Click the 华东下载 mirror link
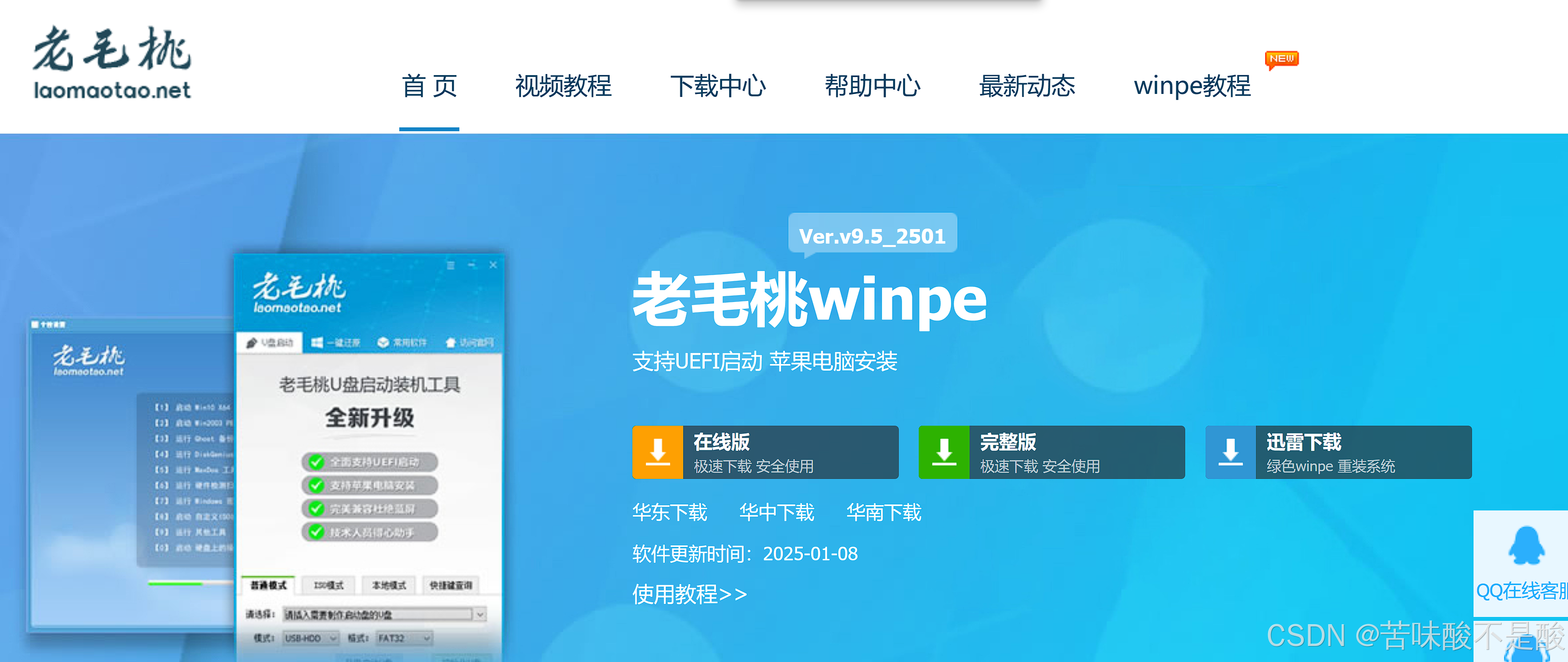This screenshot has width=1568, height=662. coord(670,512)
